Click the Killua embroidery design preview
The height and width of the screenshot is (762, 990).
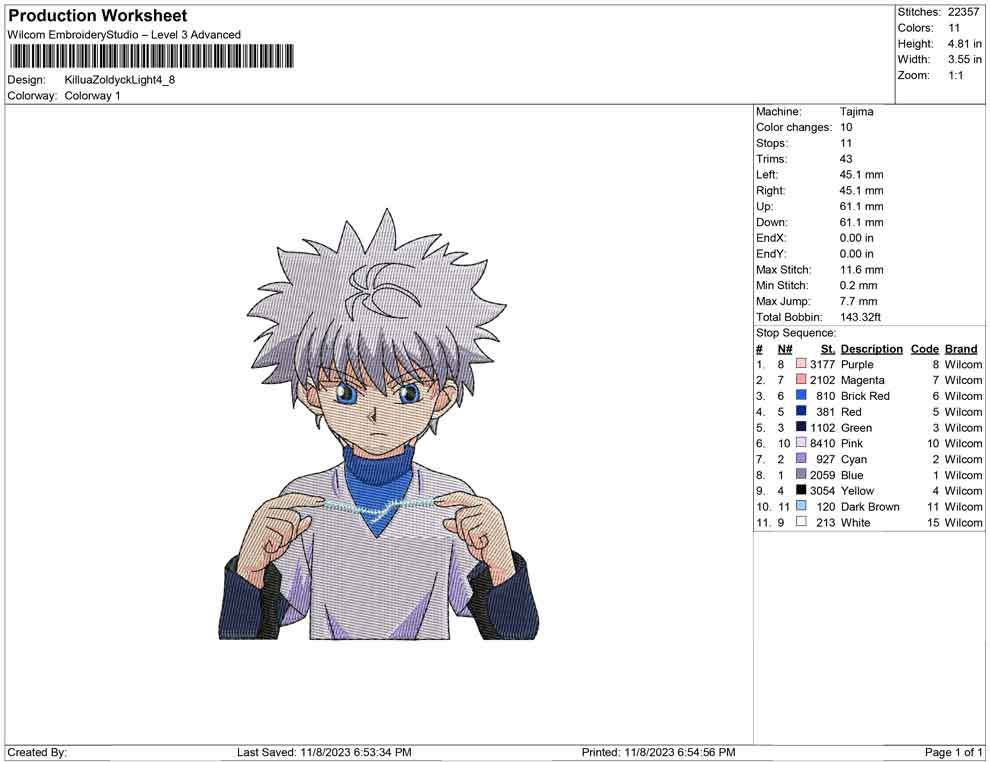[x=378, y=424]
